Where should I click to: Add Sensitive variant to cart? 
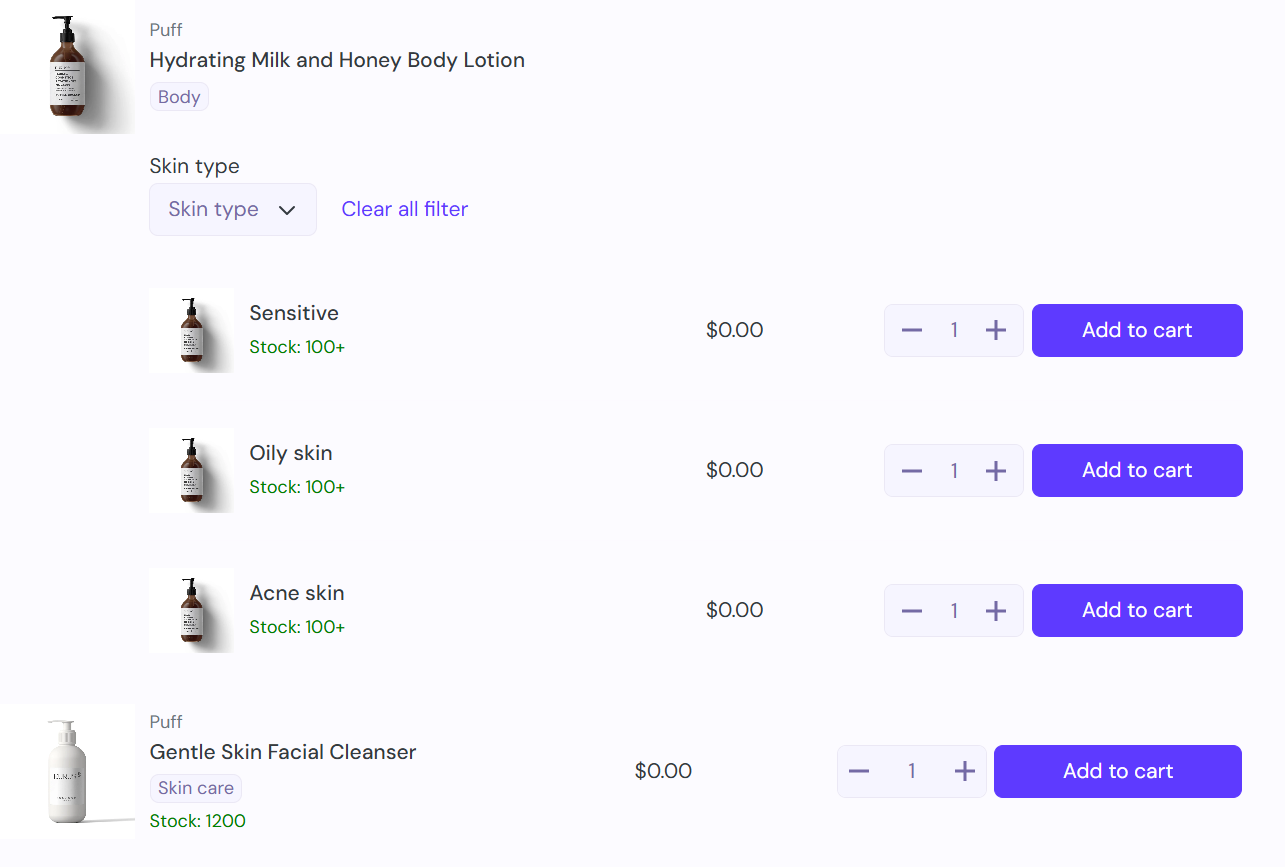(1137, 330)
